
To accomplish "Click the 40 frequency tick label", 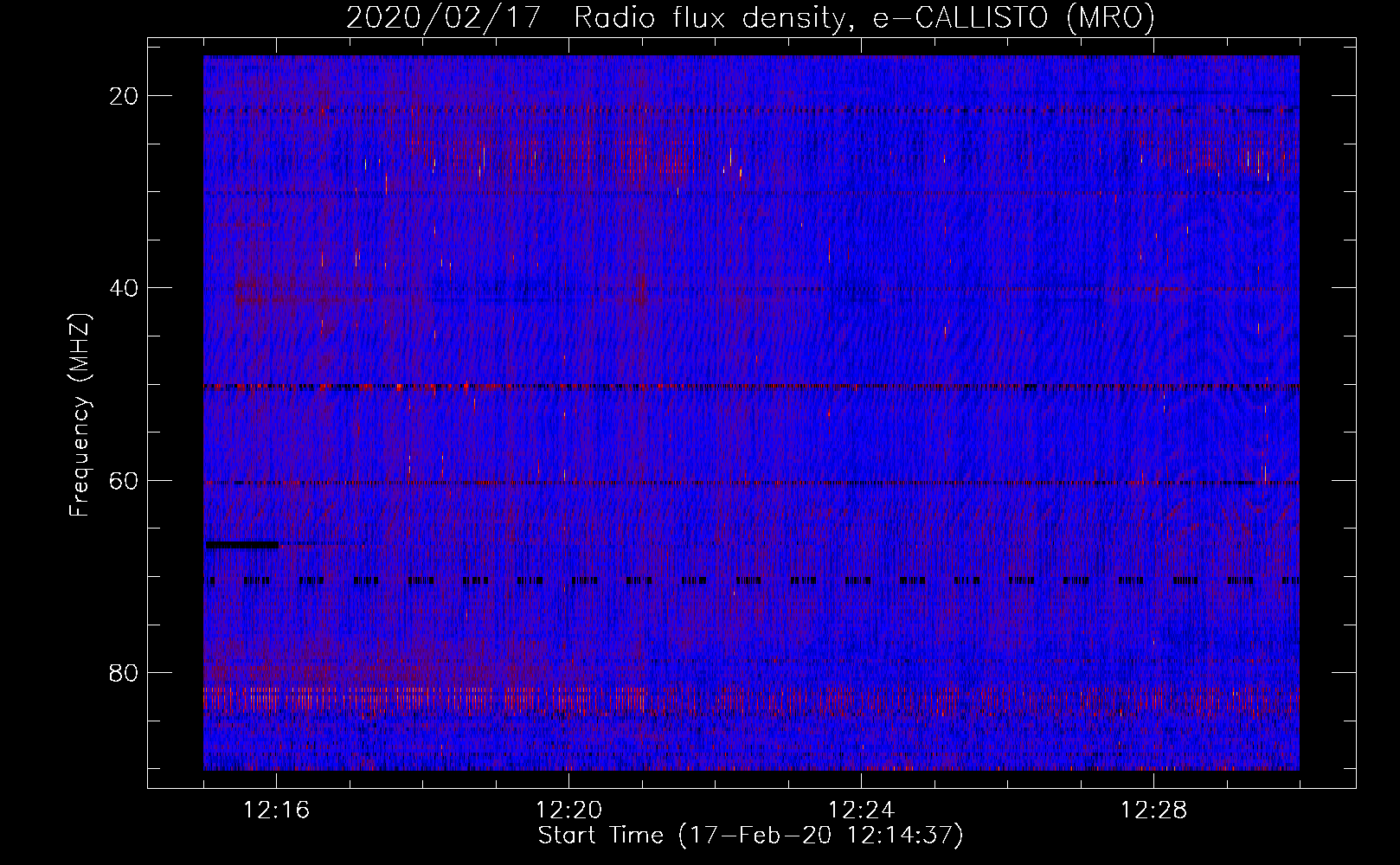I will [125, 288].
